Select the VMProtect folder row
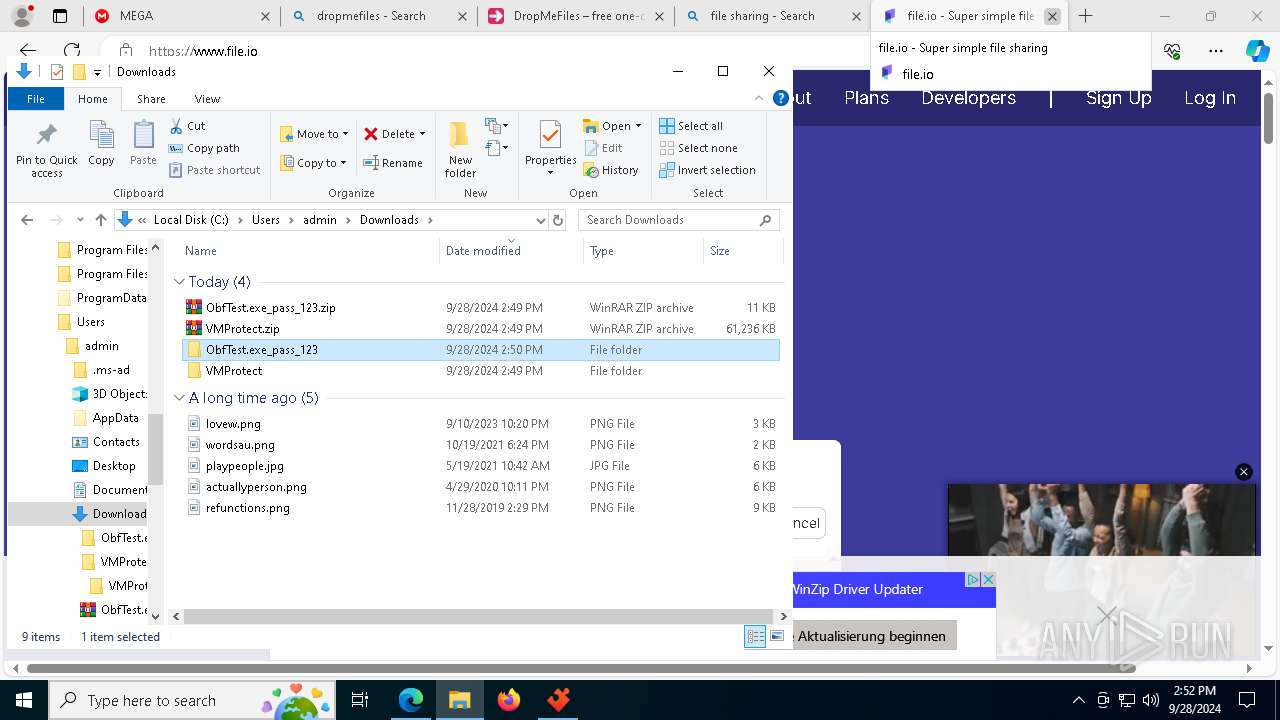The width and height of the screenshot is (1280, 720). coord(481,371)
